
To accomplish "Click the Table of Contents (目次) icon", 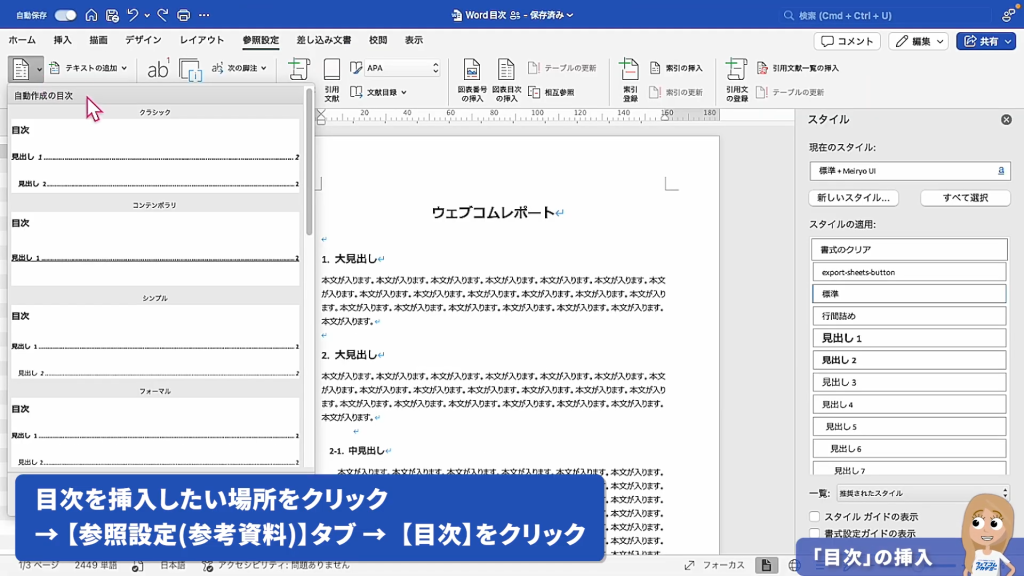I will pyautogui.click(x=21, y=69).
